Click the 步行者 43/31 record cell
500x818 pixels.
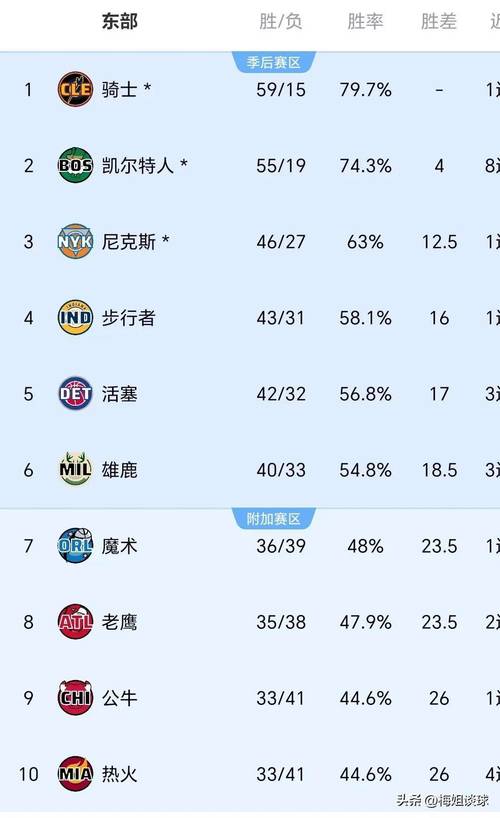281,318
